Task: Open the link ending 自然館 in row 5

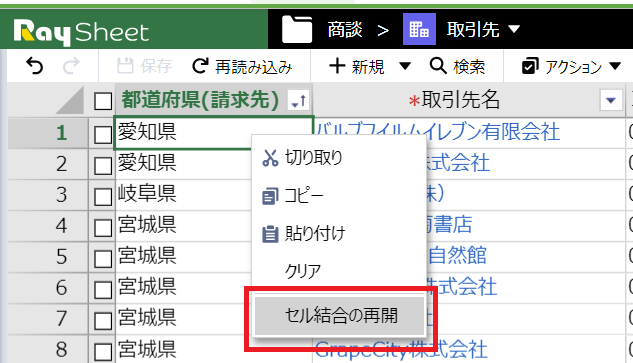Action: [x=457, y=256]
